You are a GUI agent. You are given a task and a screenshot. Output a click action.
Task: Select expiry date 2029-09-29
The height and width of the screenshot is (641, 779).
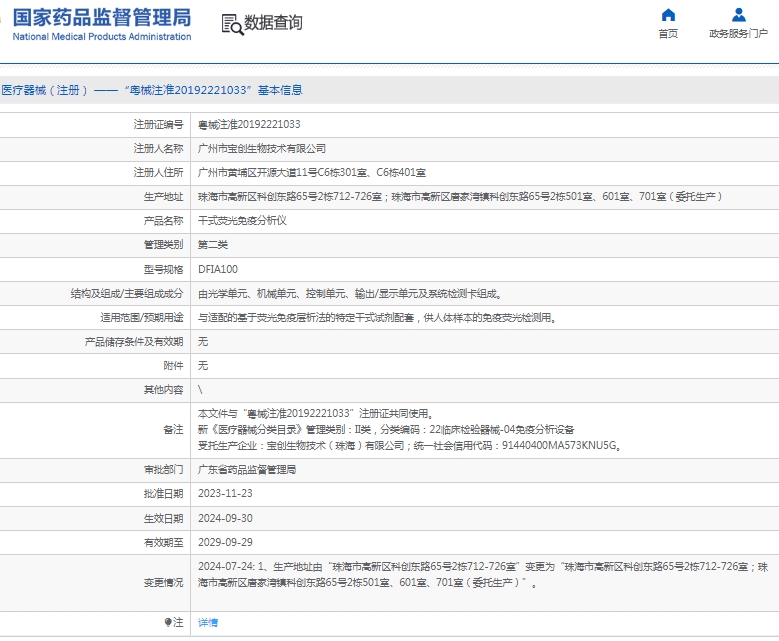click(x=225, y=542)
